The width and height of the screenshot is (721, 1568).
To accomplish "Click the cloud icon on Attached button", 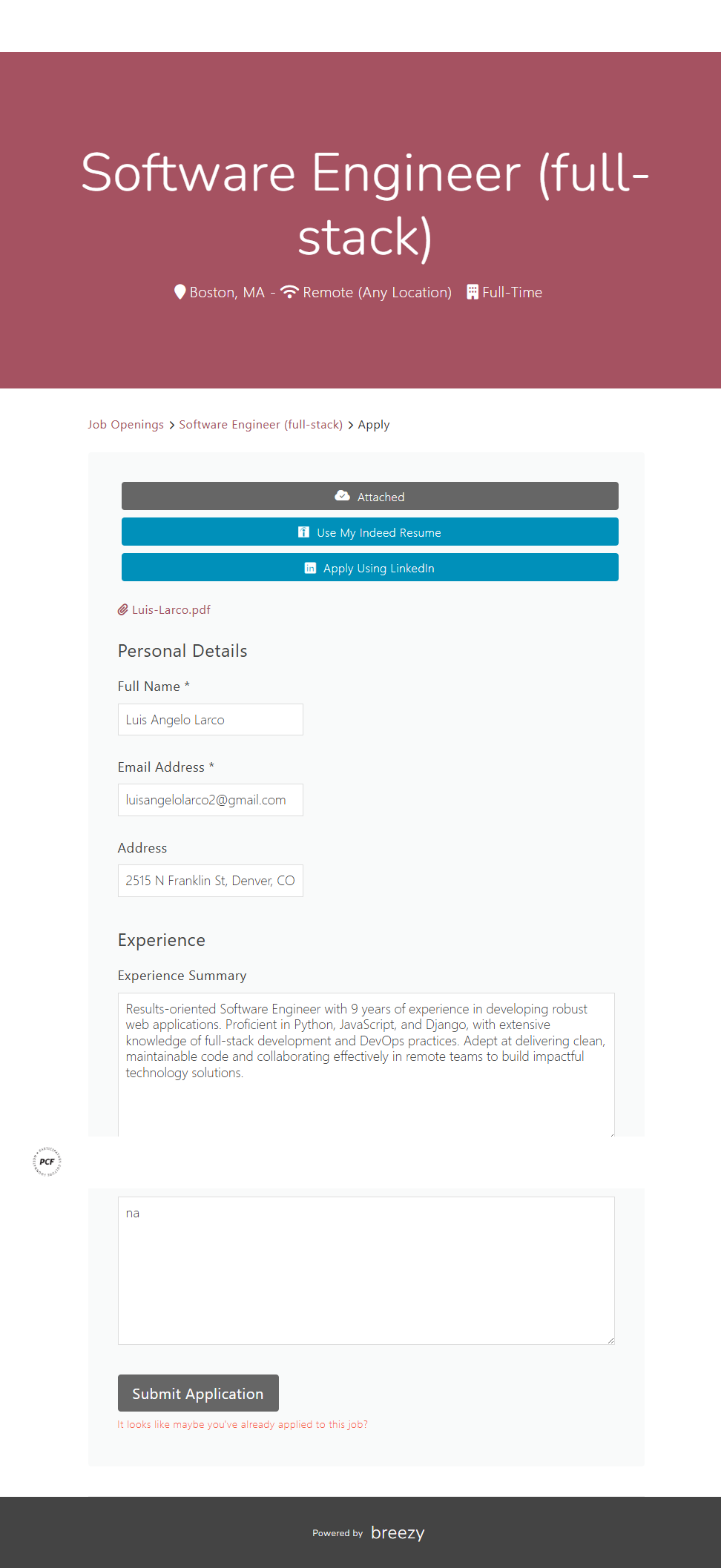I will coord(342,496).
